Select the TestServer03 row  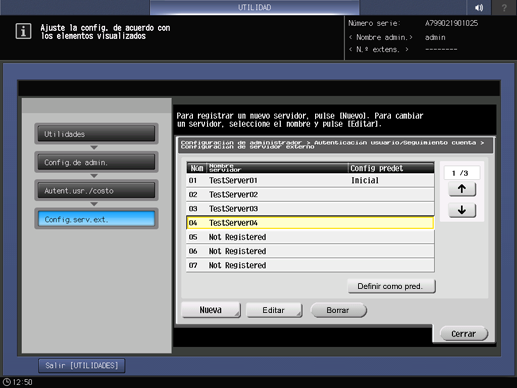(x=310, y=209)
